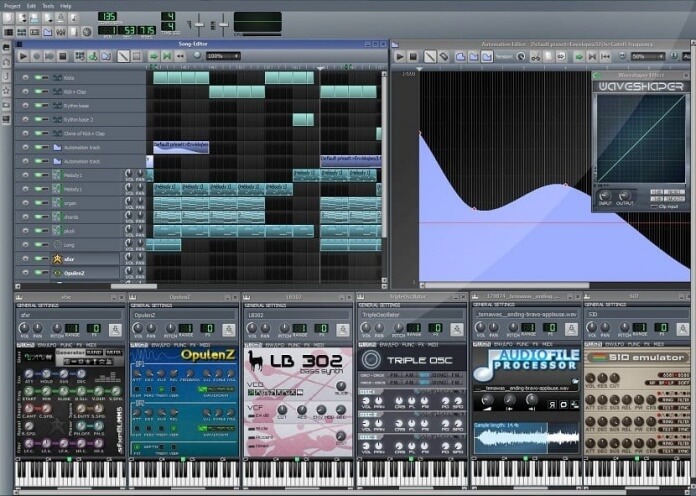Viewport: 696px width, 496px height.
Task: Select the eraser tool in Automation Editor
Action: [x=443, y=56]
